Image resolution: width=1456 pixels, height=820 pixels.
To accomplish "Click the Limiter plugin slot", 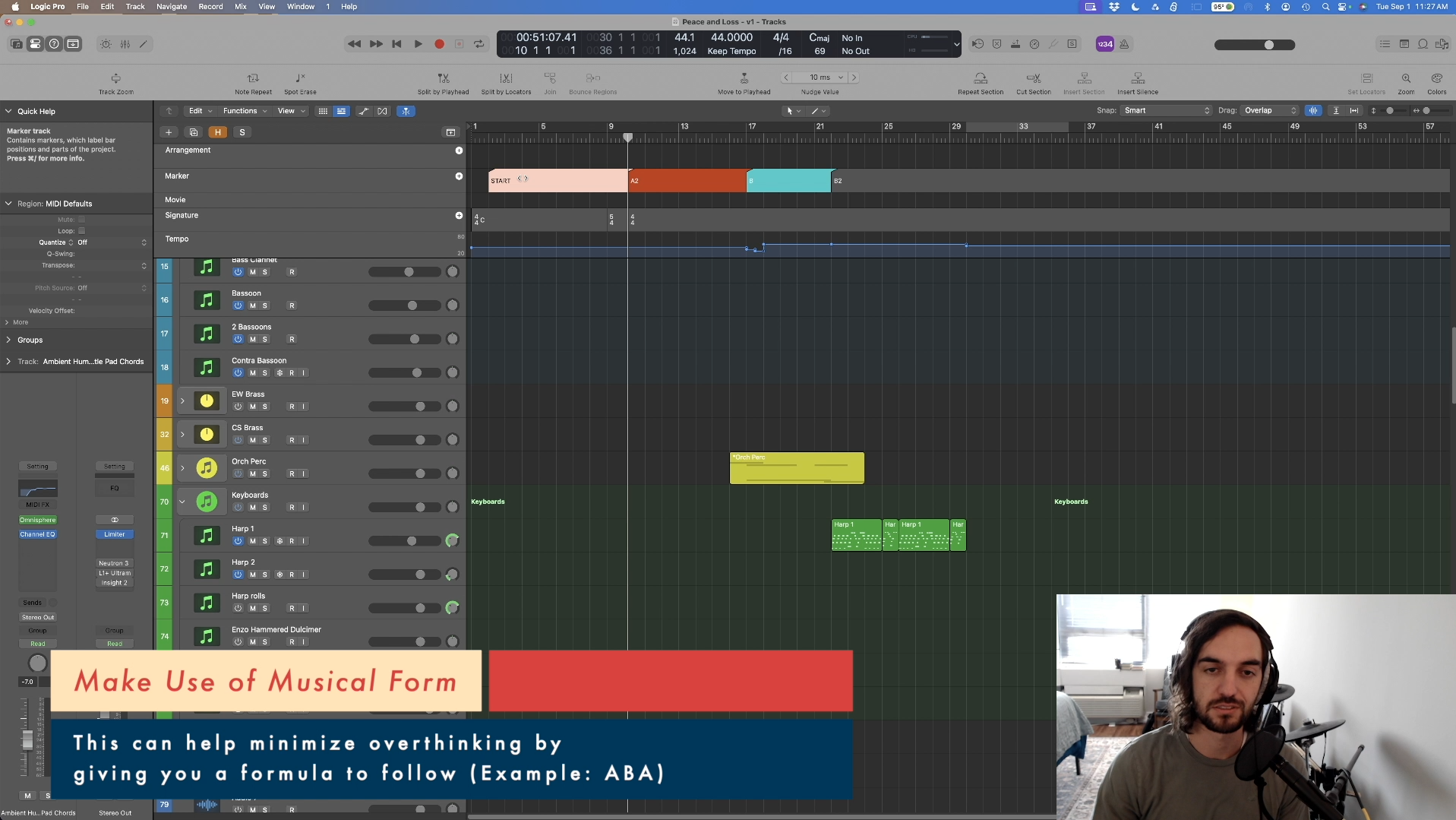I will click(115, 535).
